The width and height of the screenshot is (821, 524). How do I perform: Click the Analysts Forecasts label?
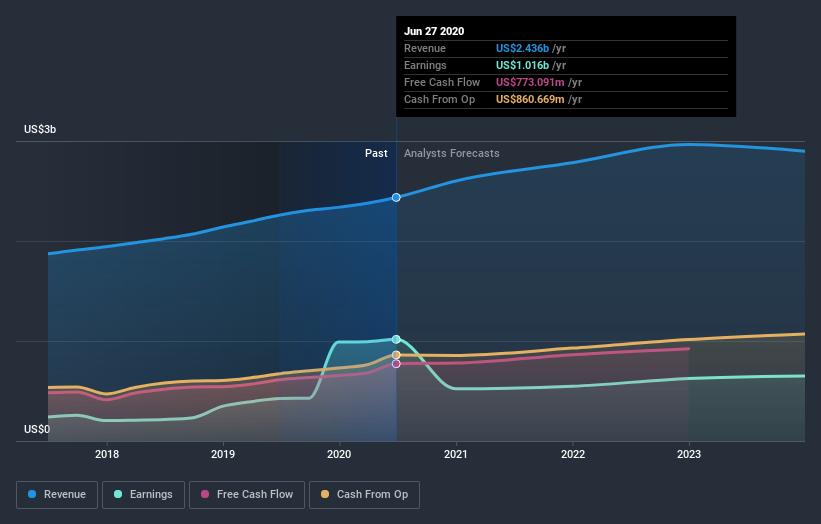tap(452, 153)
